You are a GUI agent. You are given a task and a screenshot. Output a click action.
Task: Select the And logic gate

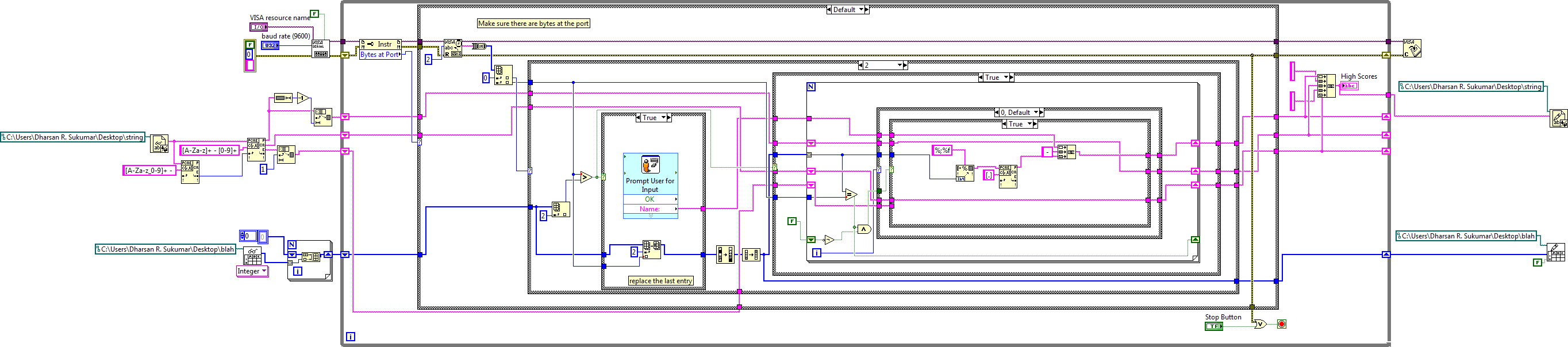(x=864, y=229)
